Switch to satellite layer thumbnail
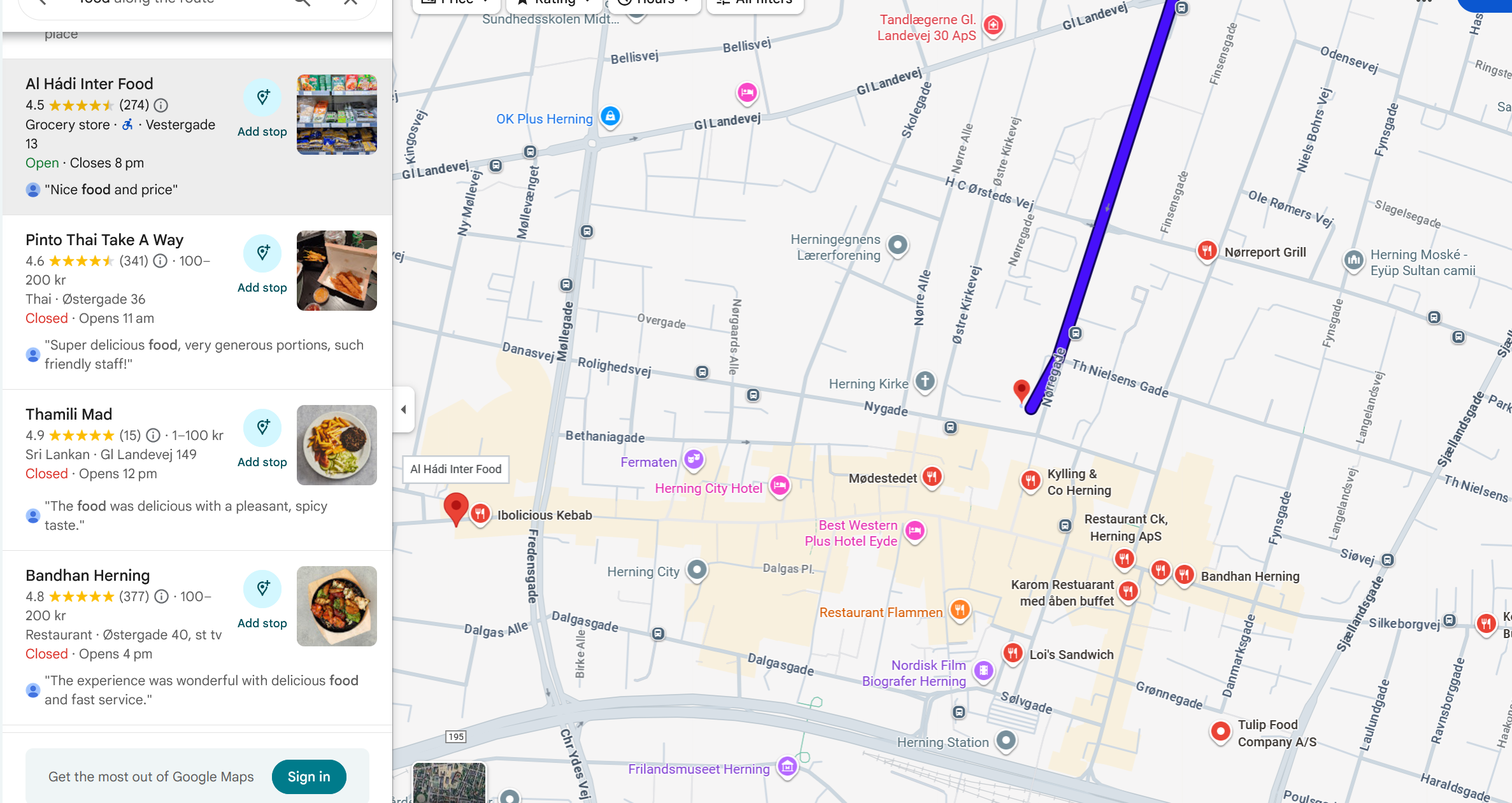The image size is (1512, 803). click(449, 783)
